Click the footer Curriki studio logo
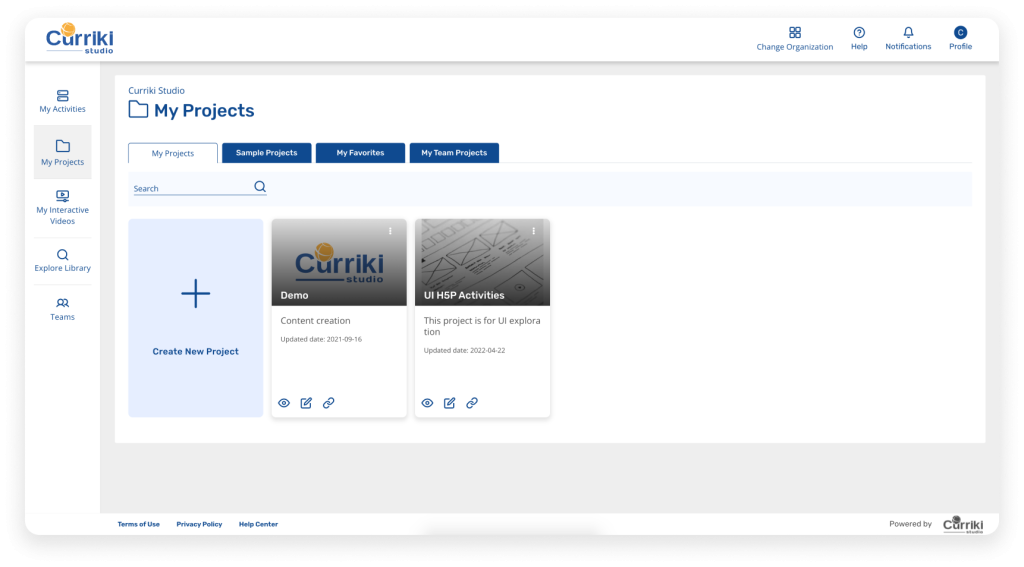This screenshot has height=567, width=1024. 963,525
